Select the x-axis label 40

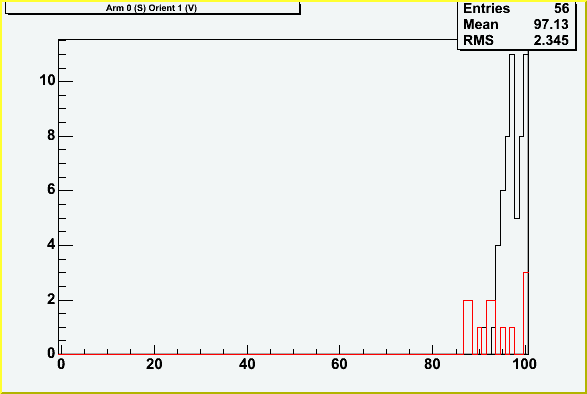coord(247,364)
